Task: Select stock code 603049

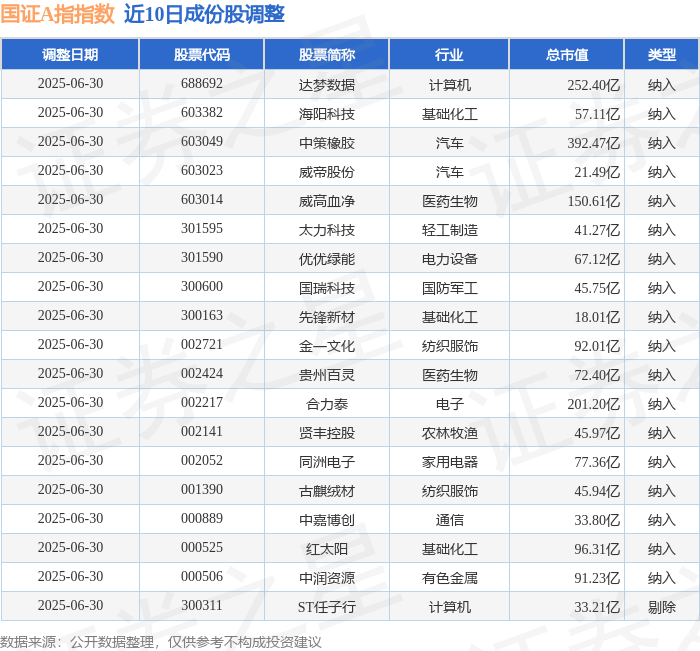Action: pyautogui.click(x=202, y=142)
